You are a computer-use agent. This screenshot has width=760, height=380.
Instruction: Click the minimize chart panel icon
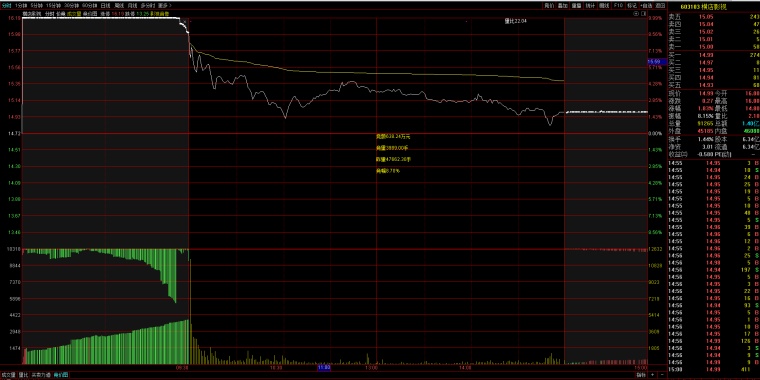tap(636, 14)
